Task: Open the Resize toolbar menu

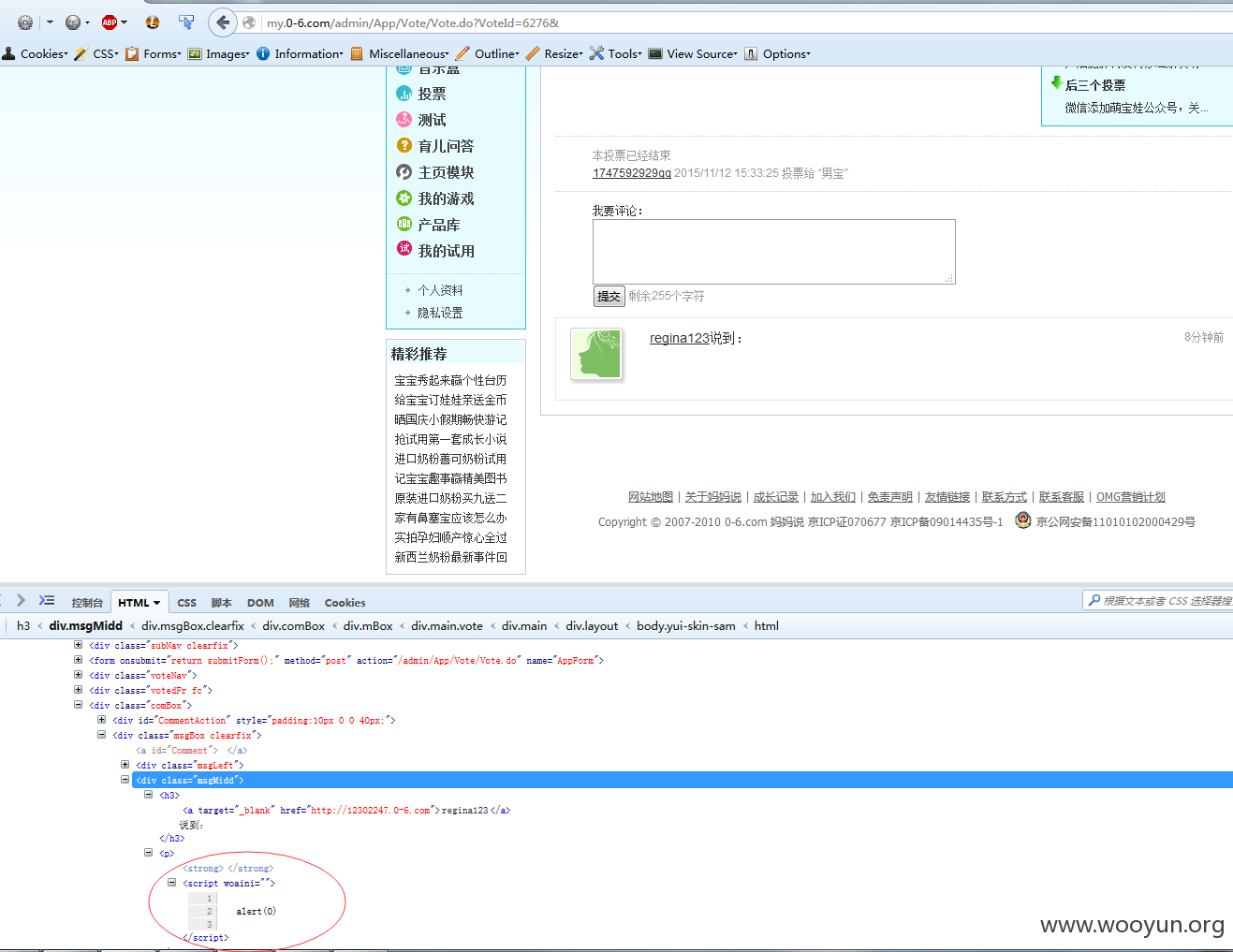Action: [554, 54]
